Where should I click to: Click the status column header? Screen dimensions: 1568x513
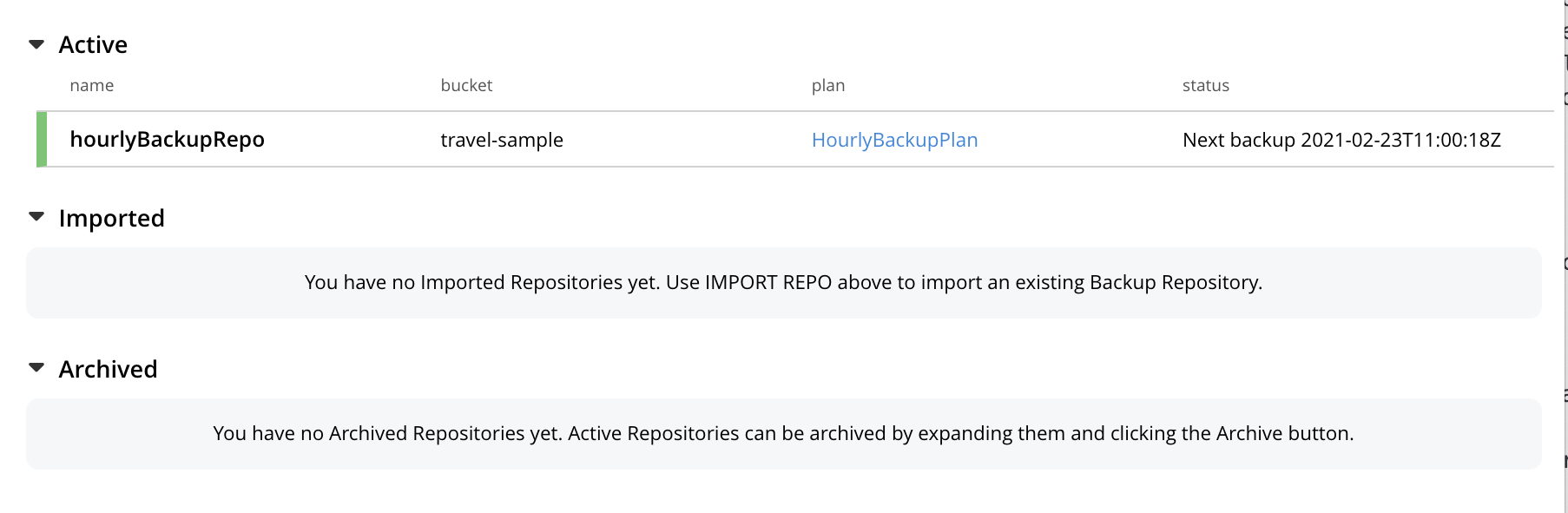[x=1205, y=85]
